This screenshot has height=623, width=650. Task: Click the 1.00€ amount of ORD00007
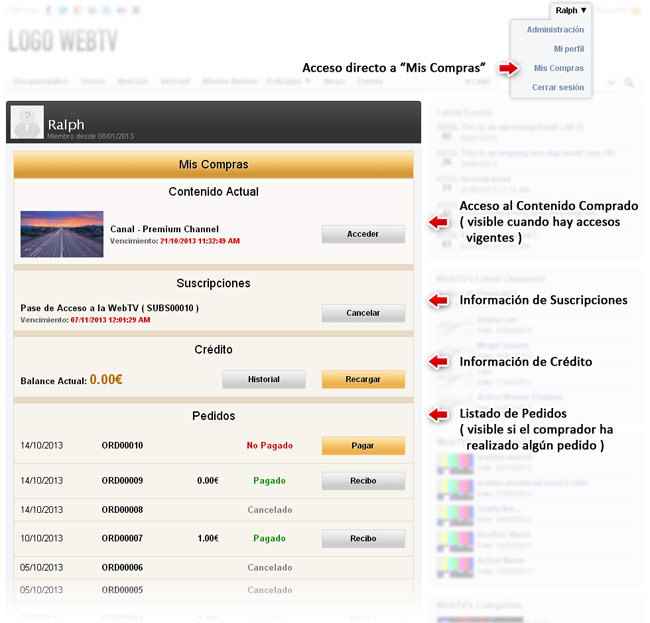pos(208,538)
